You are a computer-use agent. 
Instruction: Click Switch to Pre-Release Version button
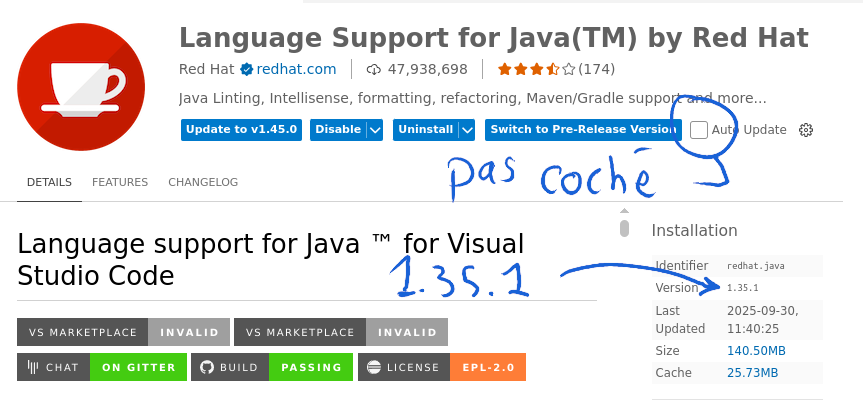583,130
